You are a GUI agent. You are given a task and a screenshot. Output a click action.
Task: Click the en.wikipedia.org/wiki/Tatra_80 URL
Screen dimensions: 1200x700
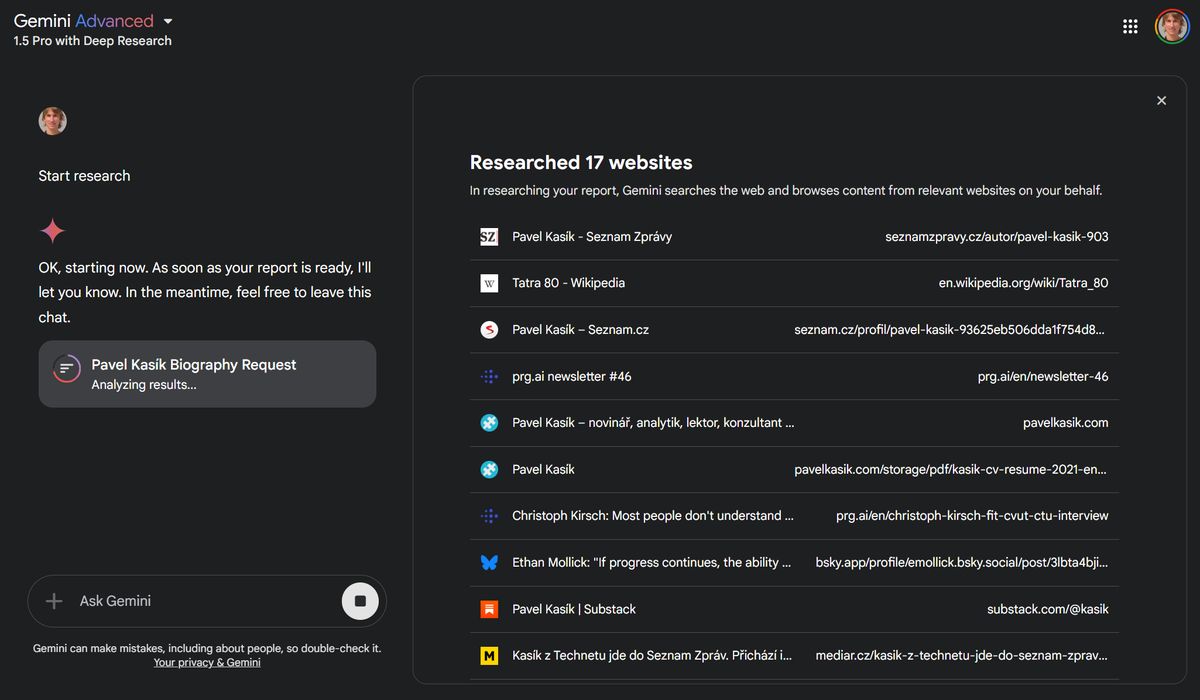[1023, 283]
